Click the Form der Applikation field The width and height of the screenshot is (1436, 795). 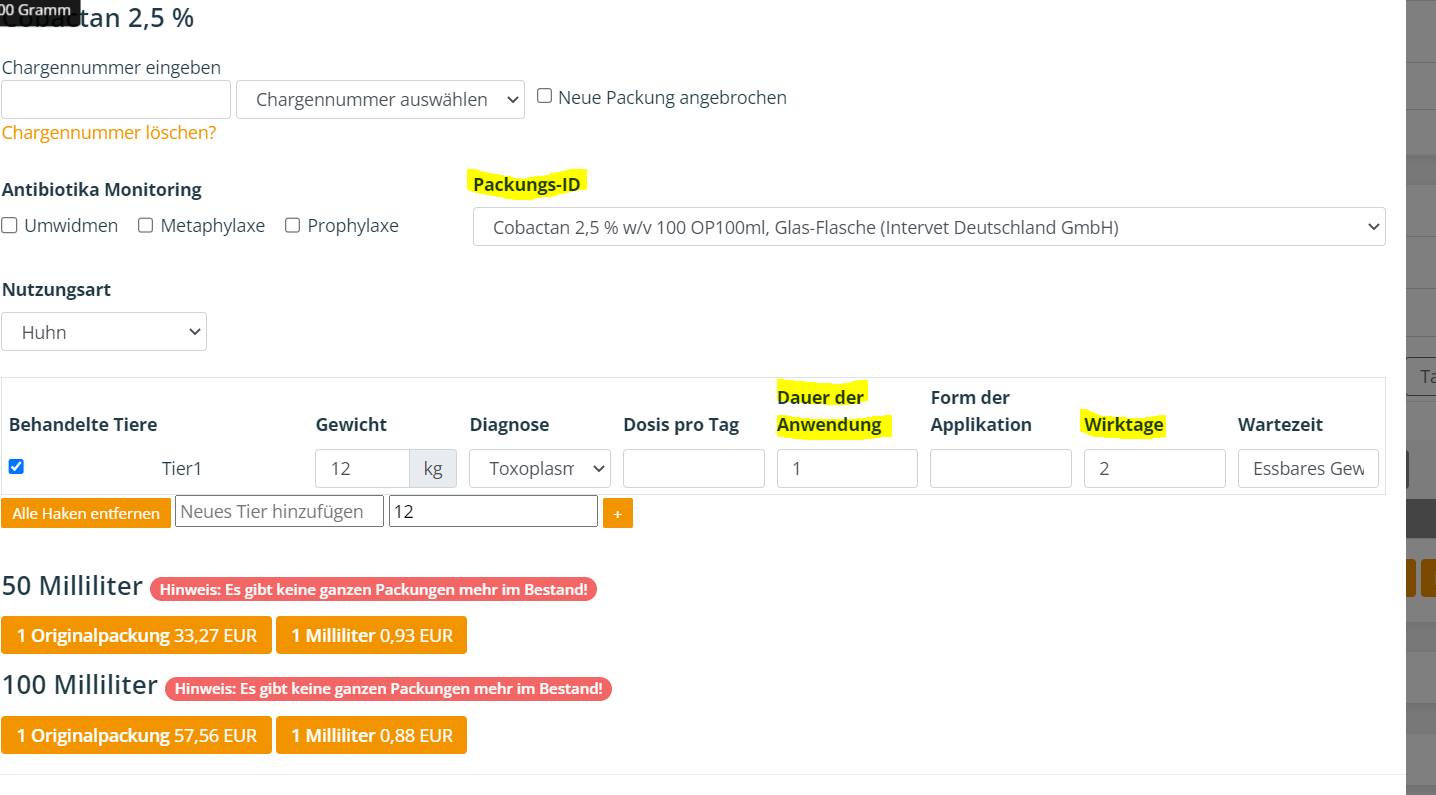click(1001, 468)
